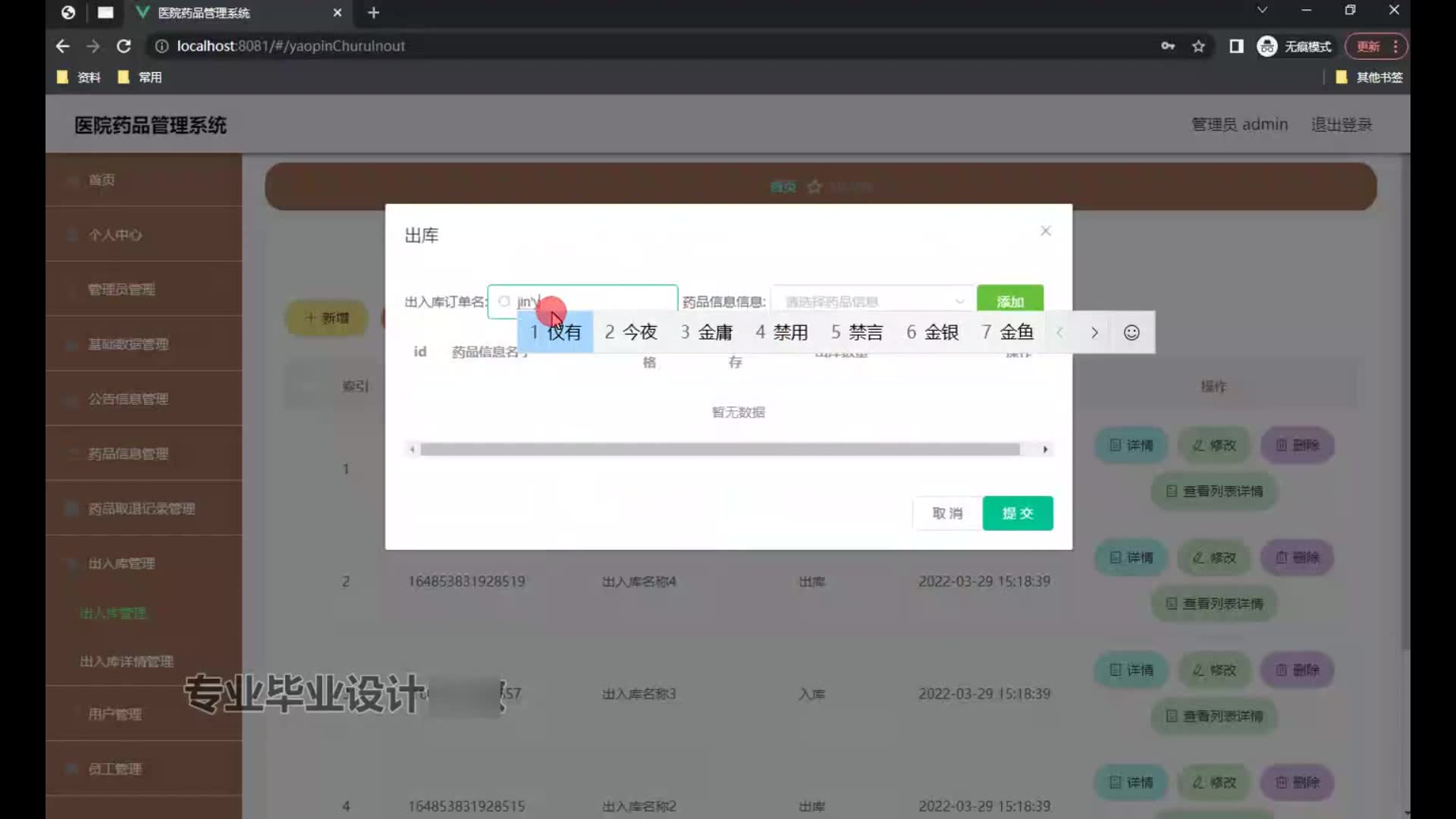Open the password key icon in address bar

coord(1168,46)
